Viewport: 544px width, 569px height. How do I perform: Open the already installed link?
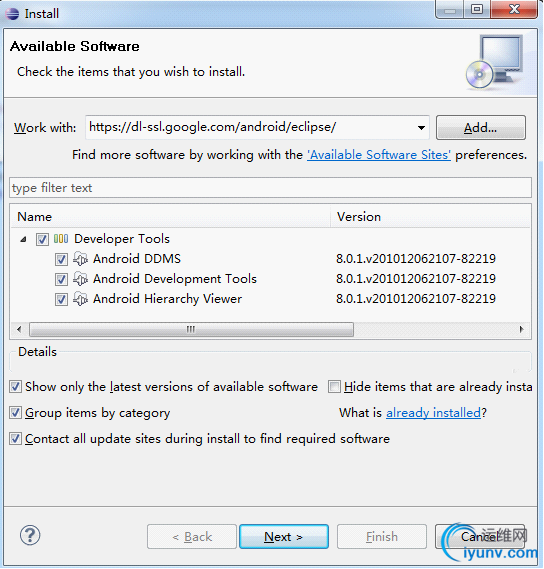point(433,413)
